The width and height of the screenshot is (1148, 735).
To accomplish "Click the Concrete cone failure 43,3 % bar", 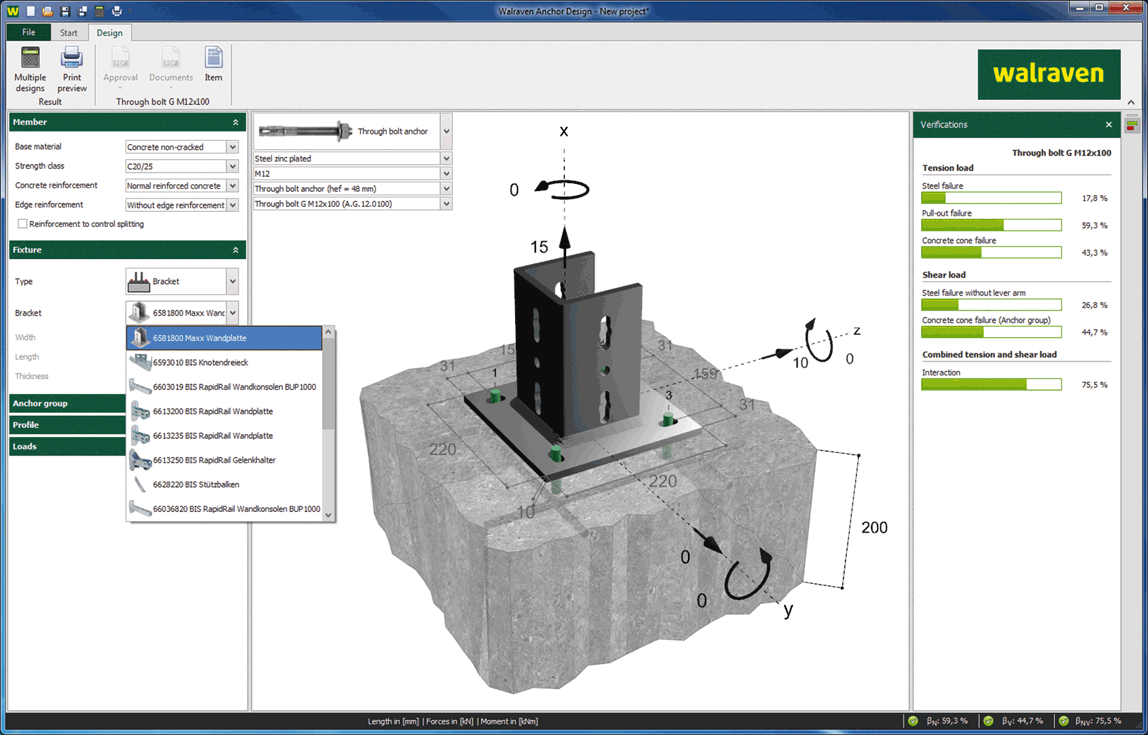I will (991, 252).
